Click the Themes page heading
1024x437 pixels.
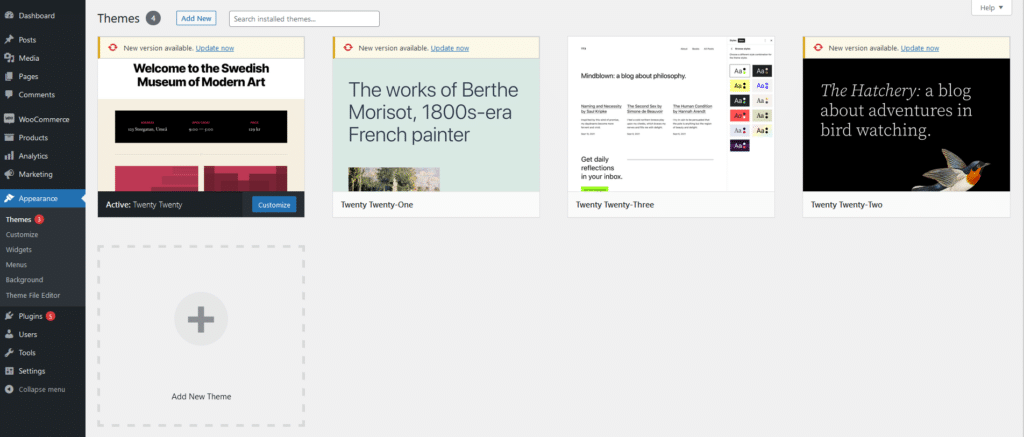119,18
